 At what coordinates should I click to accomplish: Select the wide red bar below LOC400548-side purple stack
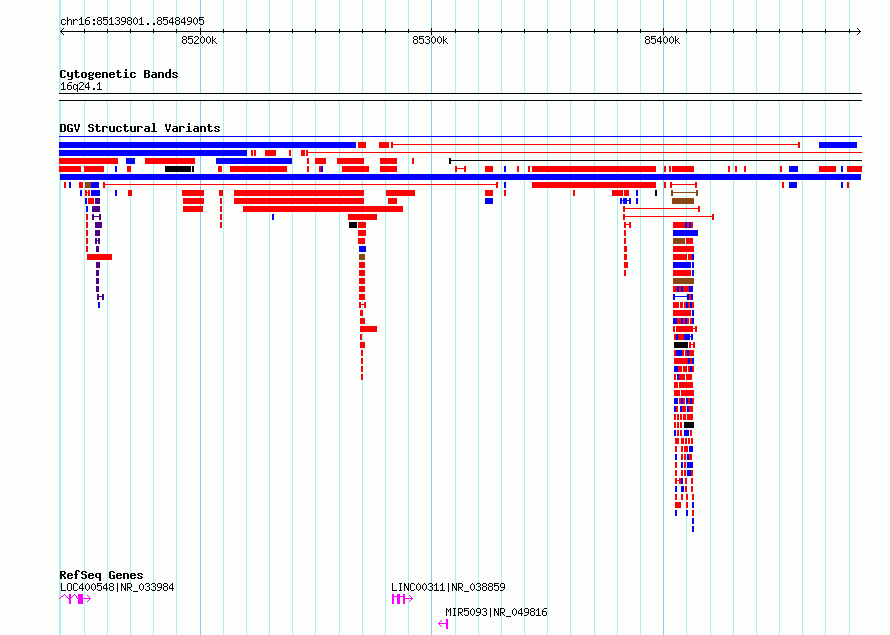coord(99,257)
